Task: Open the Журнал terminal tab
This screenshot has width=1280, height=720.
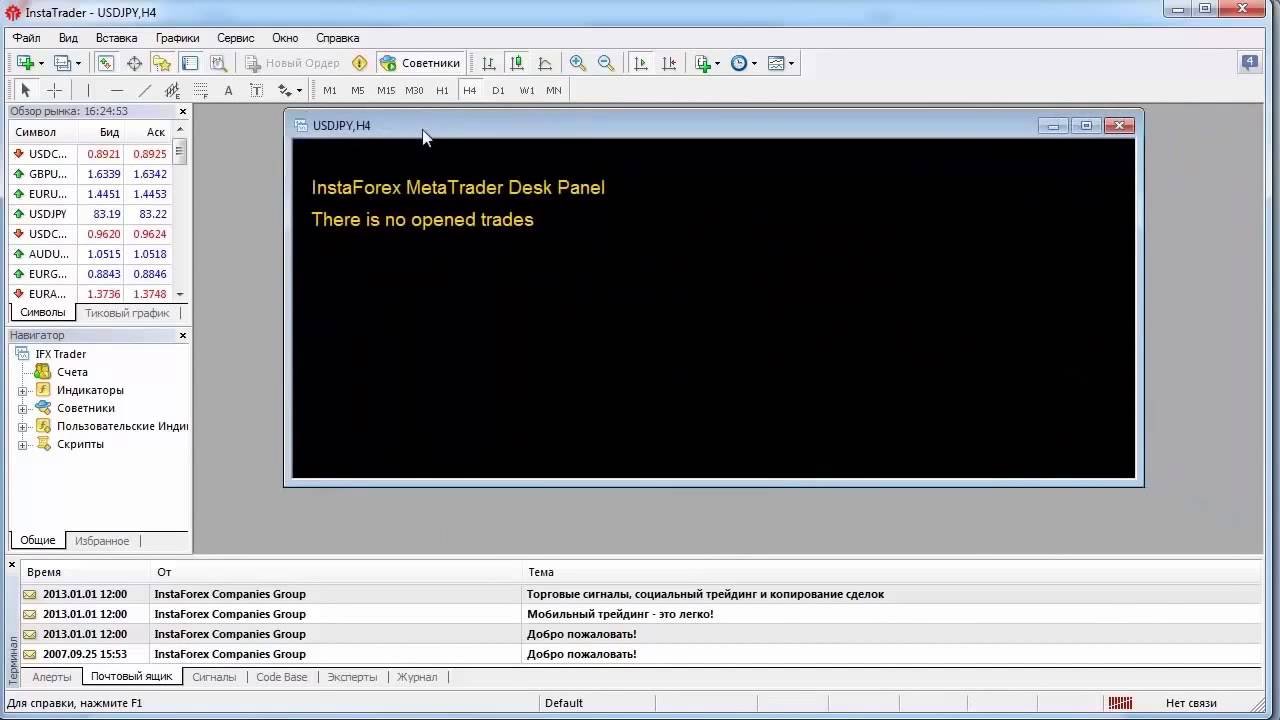Action: (x=417, y=677)
